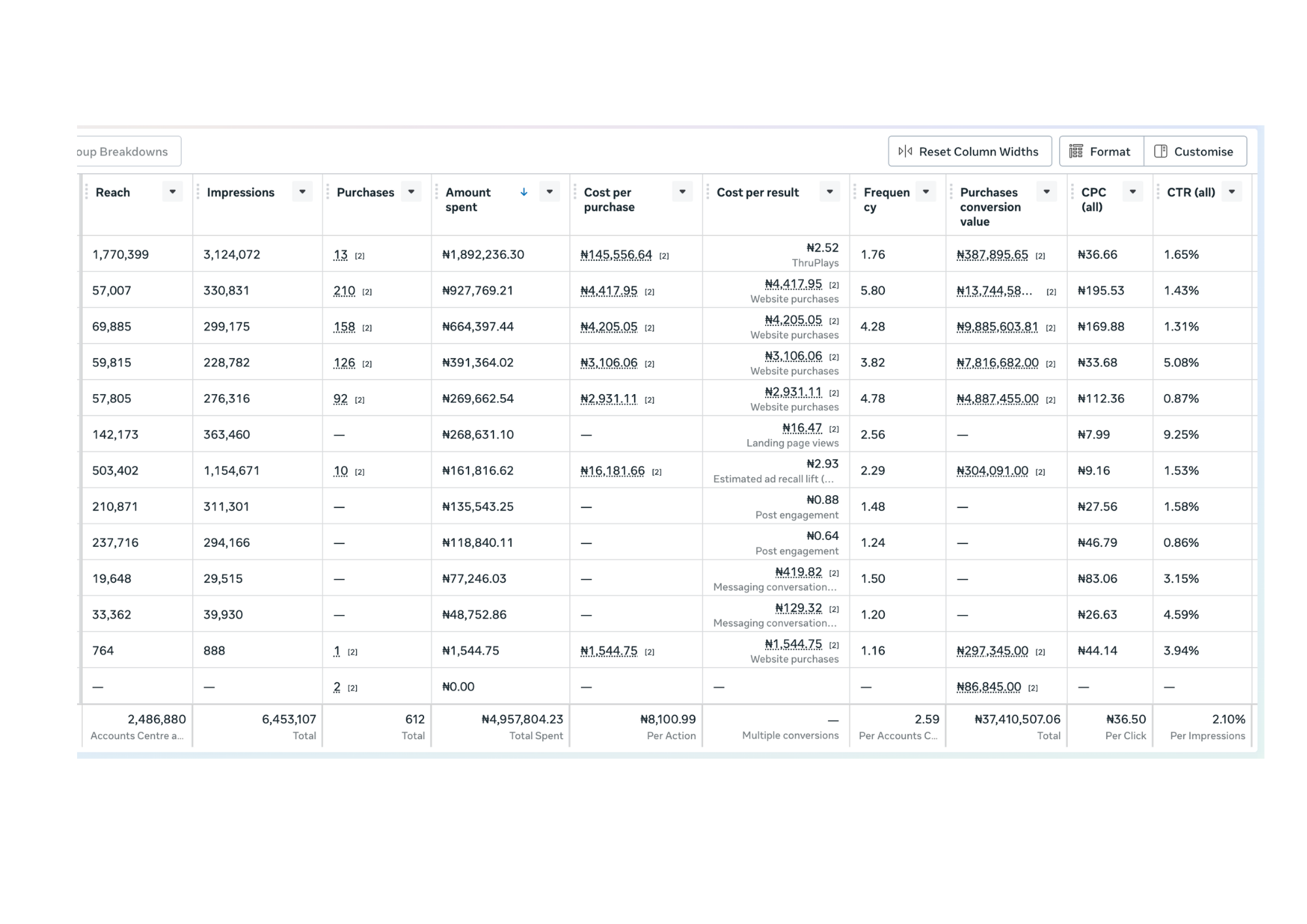Viewport: 1307px width, 924px height.
Task: Open the ₦7,816,682.00 conversion value link
Action: [x=997, y=363]
